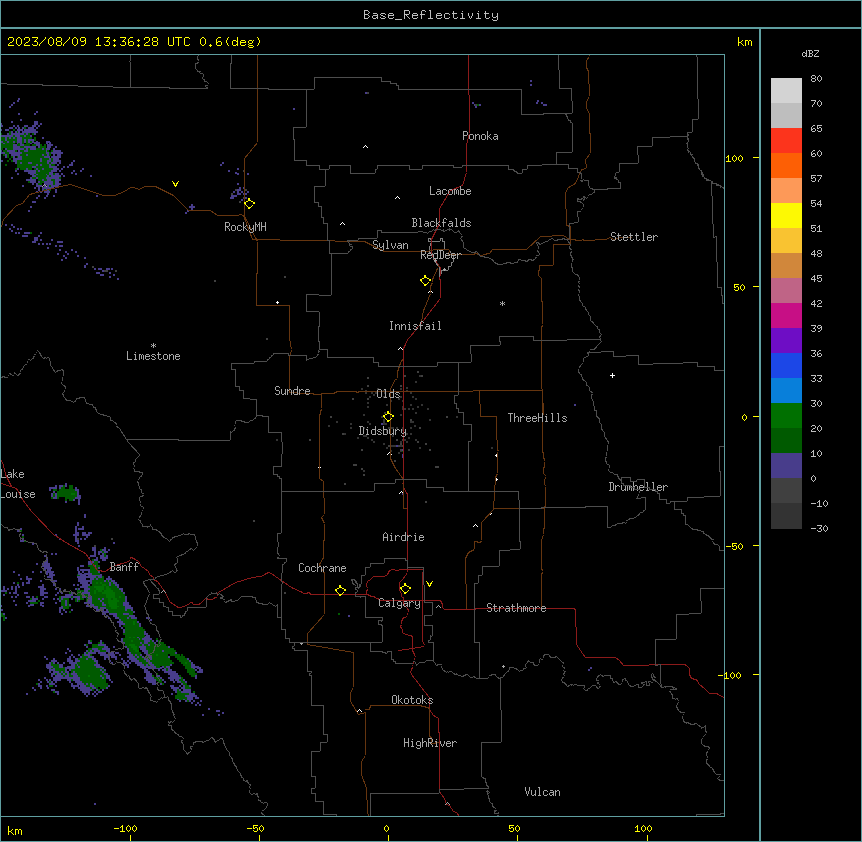Viewport: 862px width, 842px height.
Task: Click the Sundre town label
Action: coord(292,391)
